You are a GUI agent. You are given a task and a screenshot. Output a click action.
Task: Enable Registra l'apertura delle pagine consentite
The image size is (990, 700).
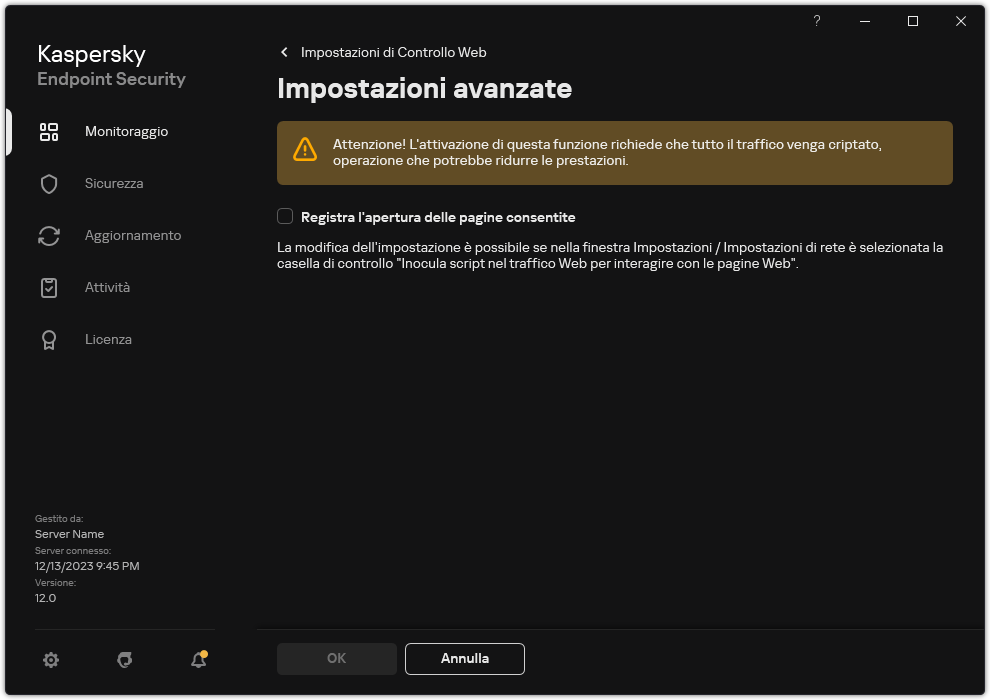tap(285, 216)
